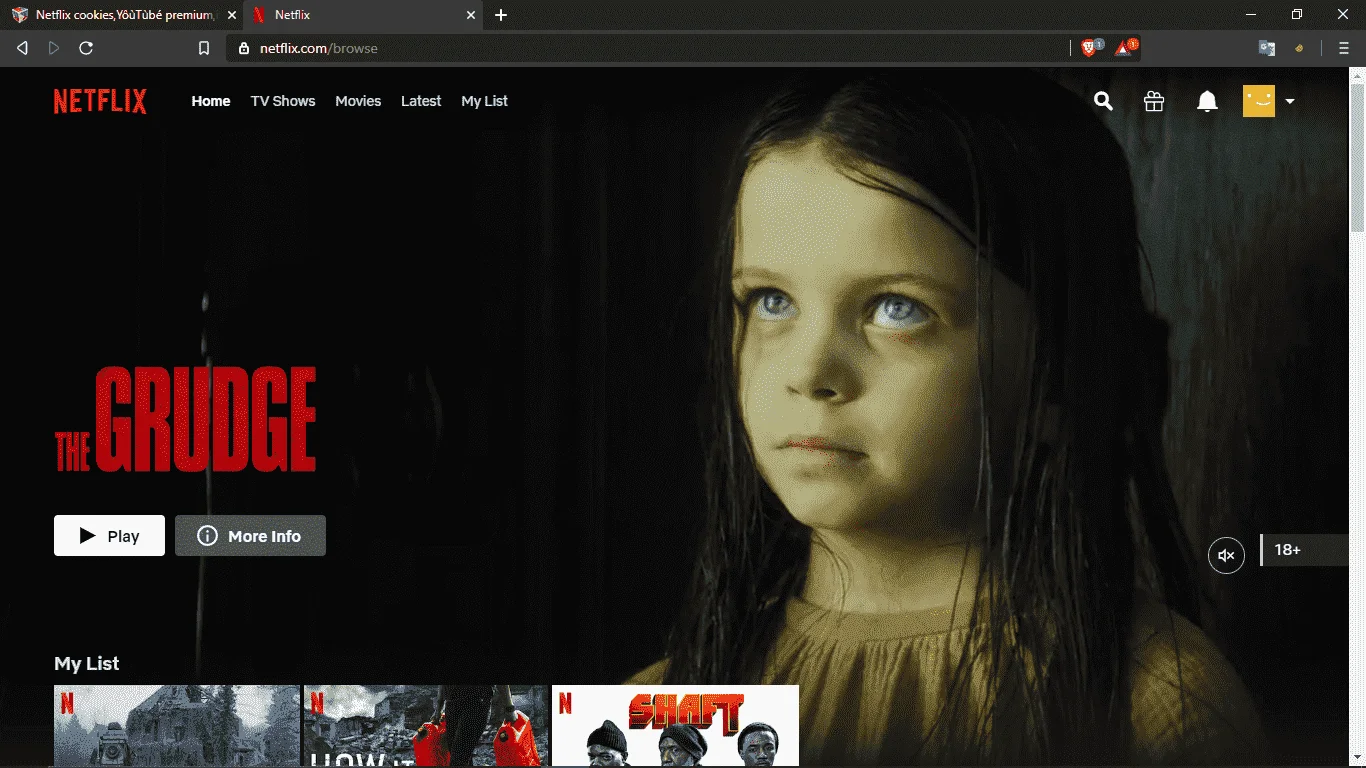Go back in the browser
The height and width of the screenshot is (768, 1366).
[x=22, y=48]
